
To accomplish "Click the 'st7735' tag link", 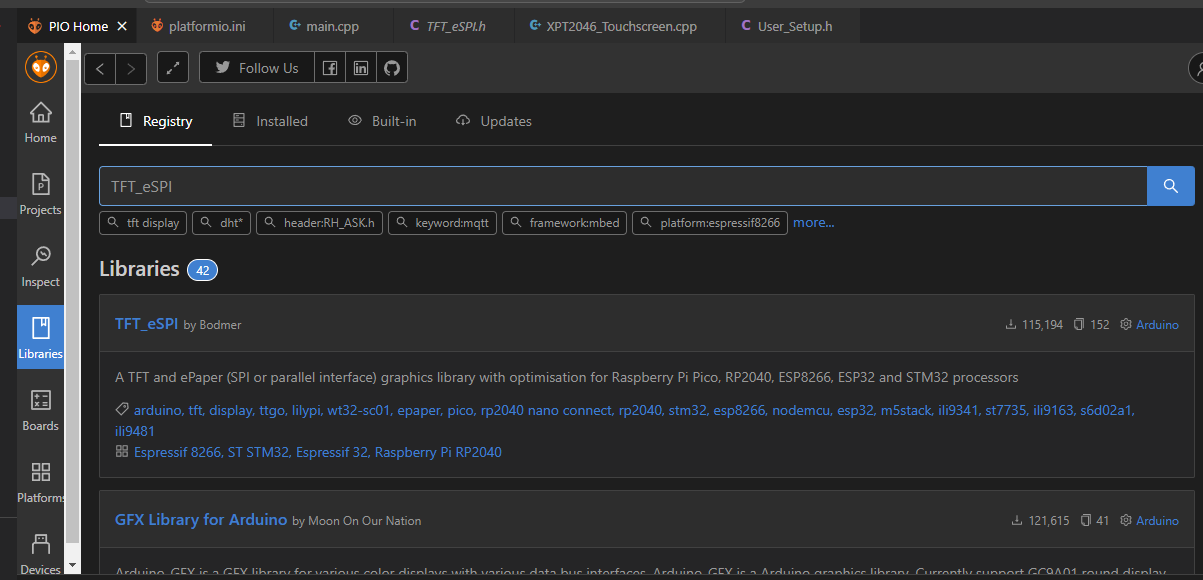I will (1008, 410).
